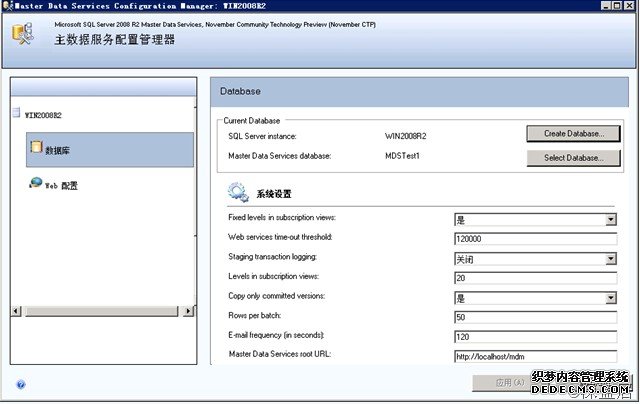Screen dimensions: 640x404
Task: Expand Staging transaction logging dropdown
Action: pyautogui.click(x=610, y=259)
